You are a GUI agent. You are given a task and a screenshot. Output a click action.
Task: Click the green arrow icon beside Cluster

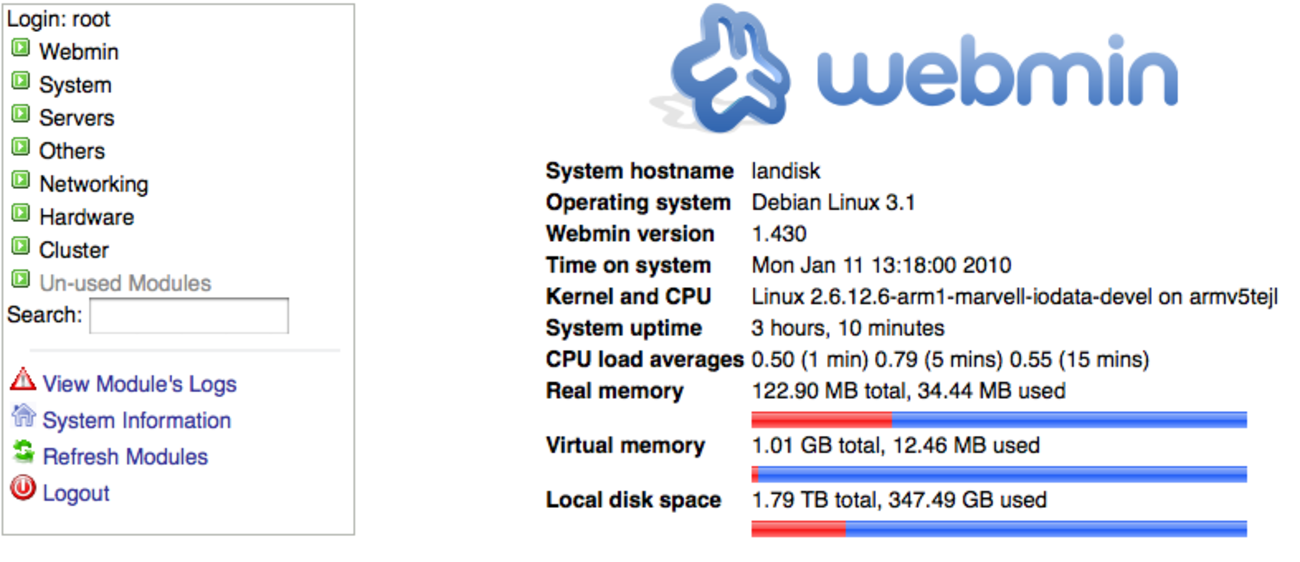(20, 246)
